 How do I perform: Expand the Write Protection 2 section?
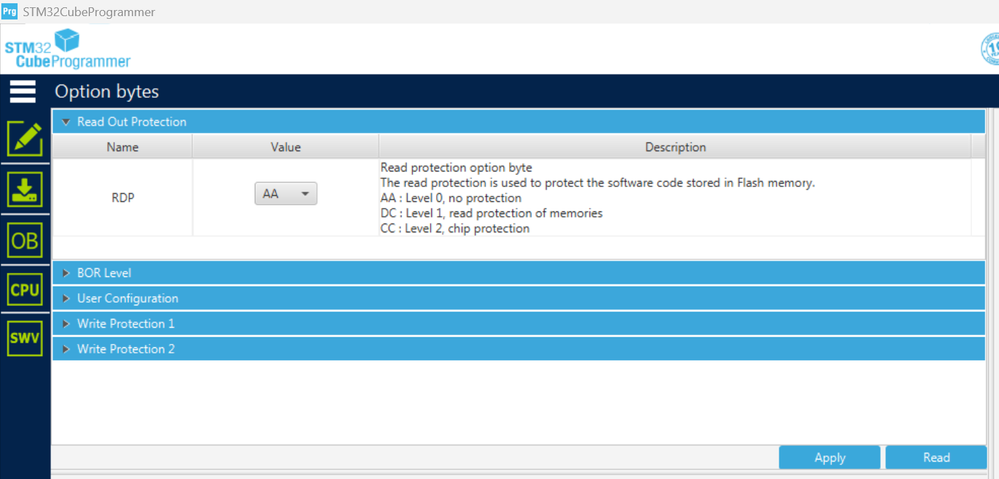519,349
